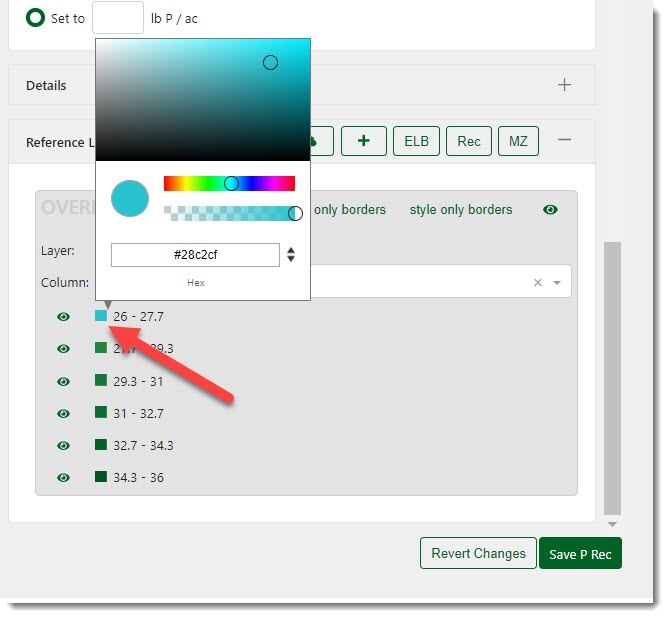Screen dimensions: 668x618
Task: Toggle eye icon for 29.3 - 31 range
Action: pos(63,381)
